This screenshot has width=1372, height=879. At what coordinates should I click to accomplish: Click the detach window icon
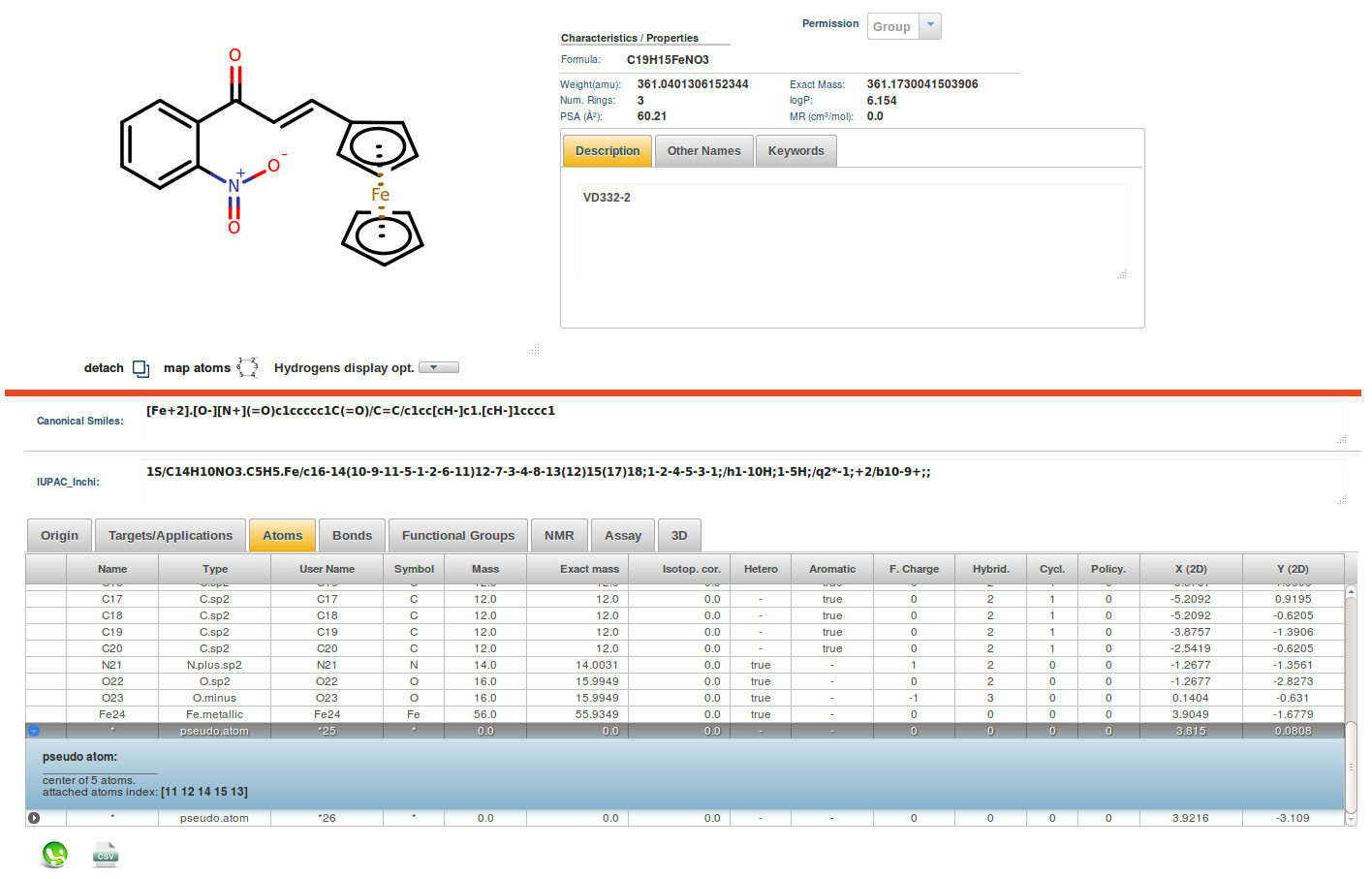(x=140, y=368)
